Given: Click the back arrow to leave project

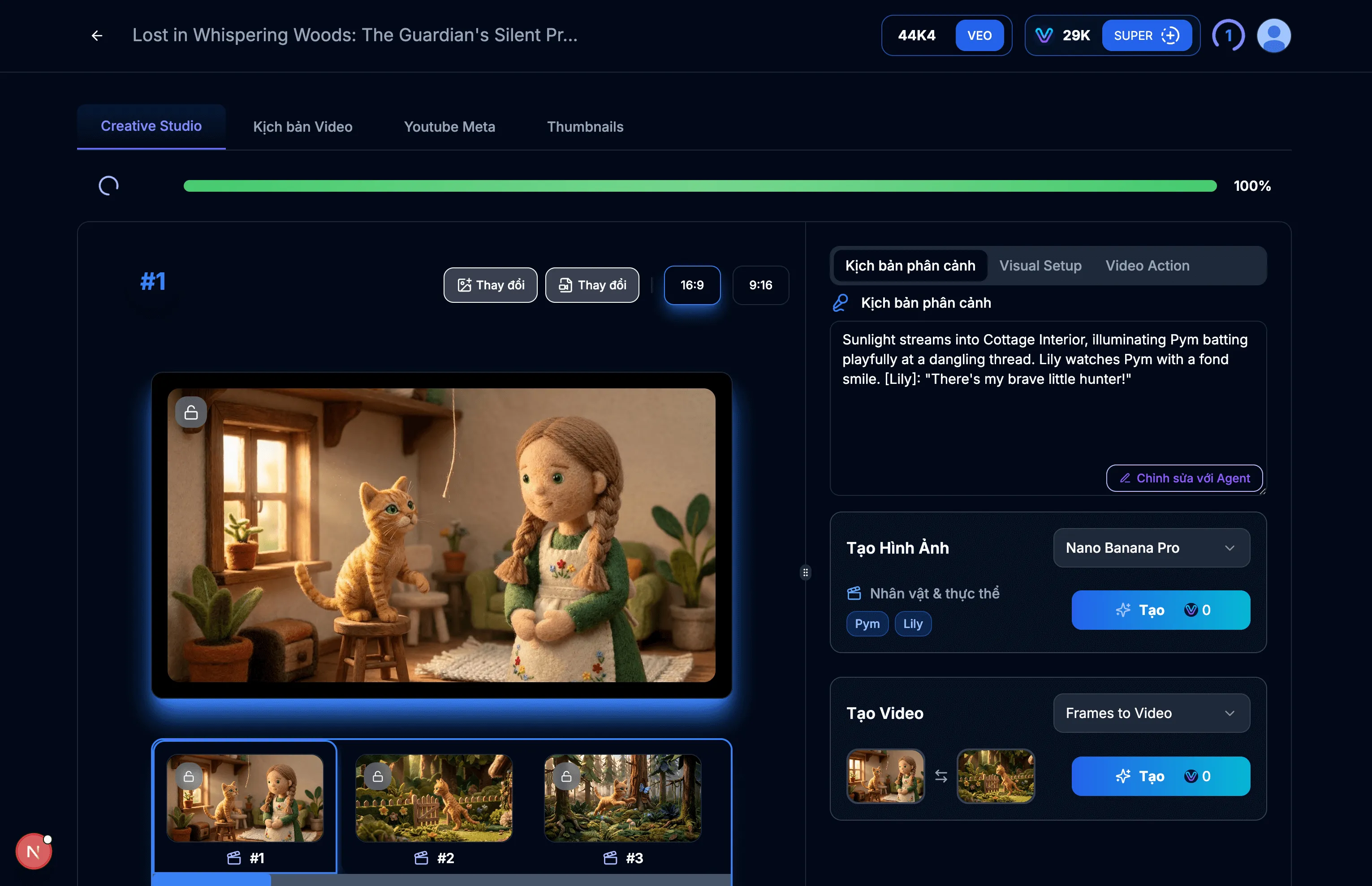Looking at the screenshot, I should [97, 35].
